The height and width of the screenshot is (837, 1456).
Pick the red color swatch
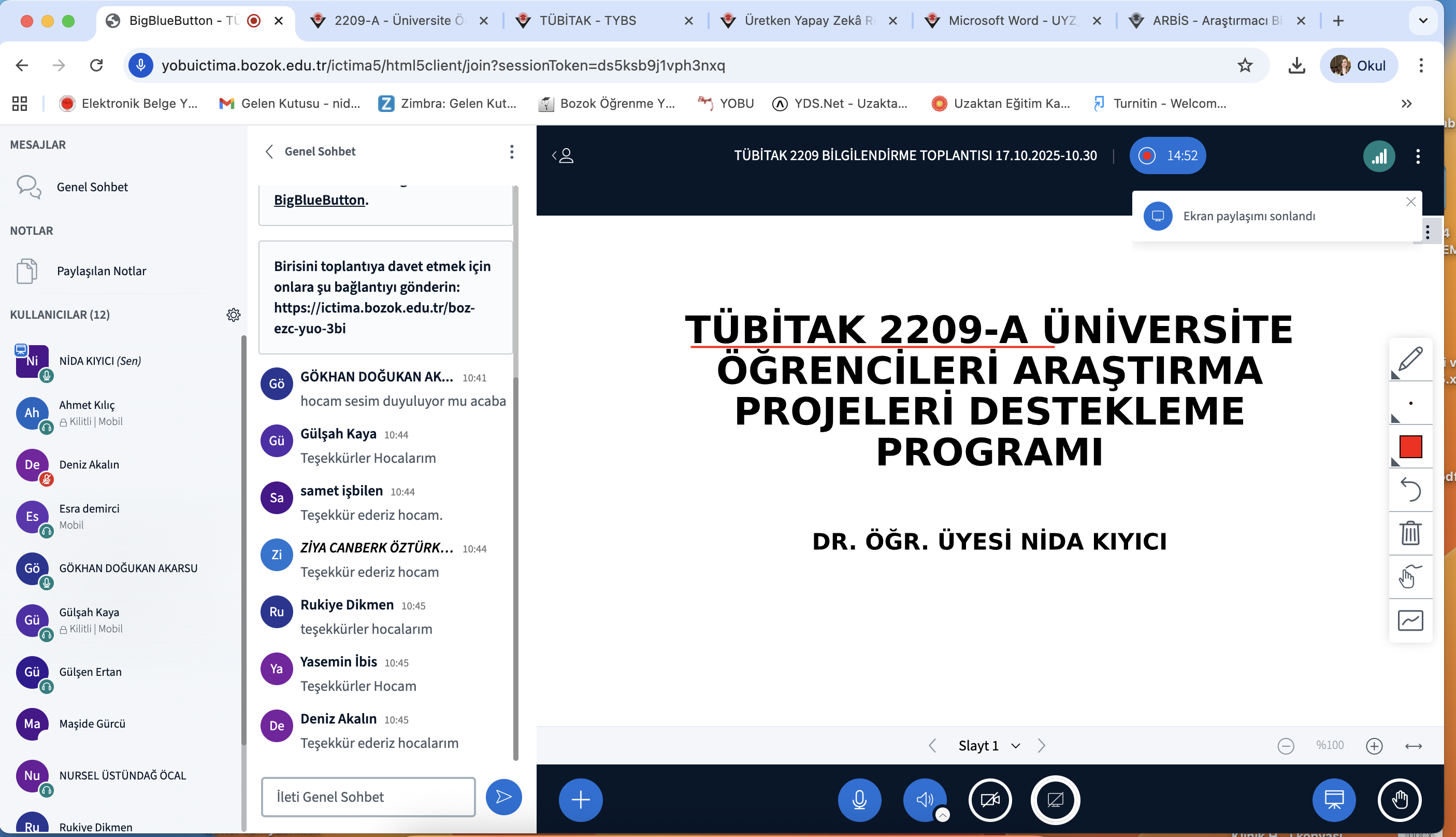(1410, 447)
